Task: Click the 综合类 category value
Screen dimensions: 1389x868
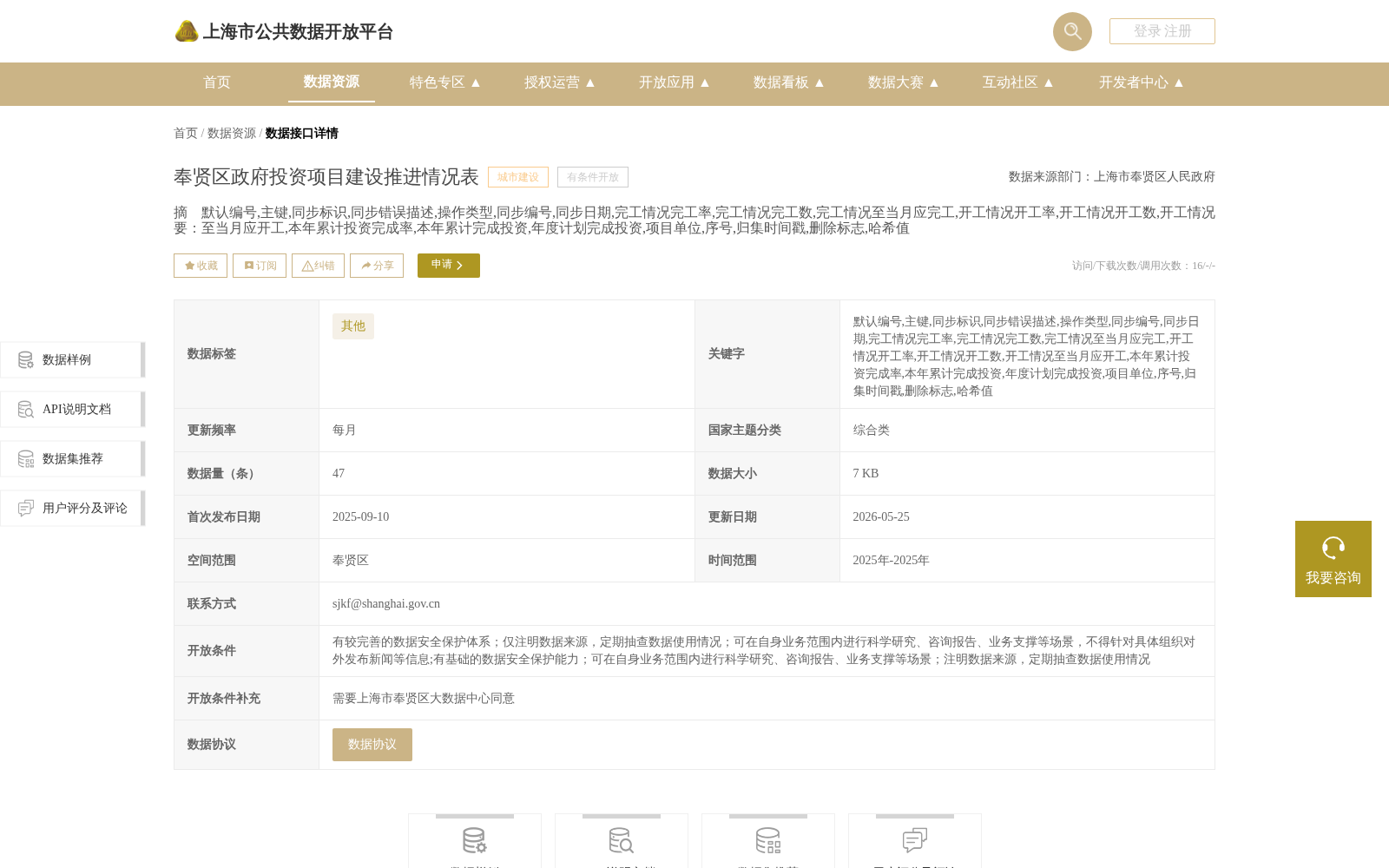Action: click(x=871, y=431)
